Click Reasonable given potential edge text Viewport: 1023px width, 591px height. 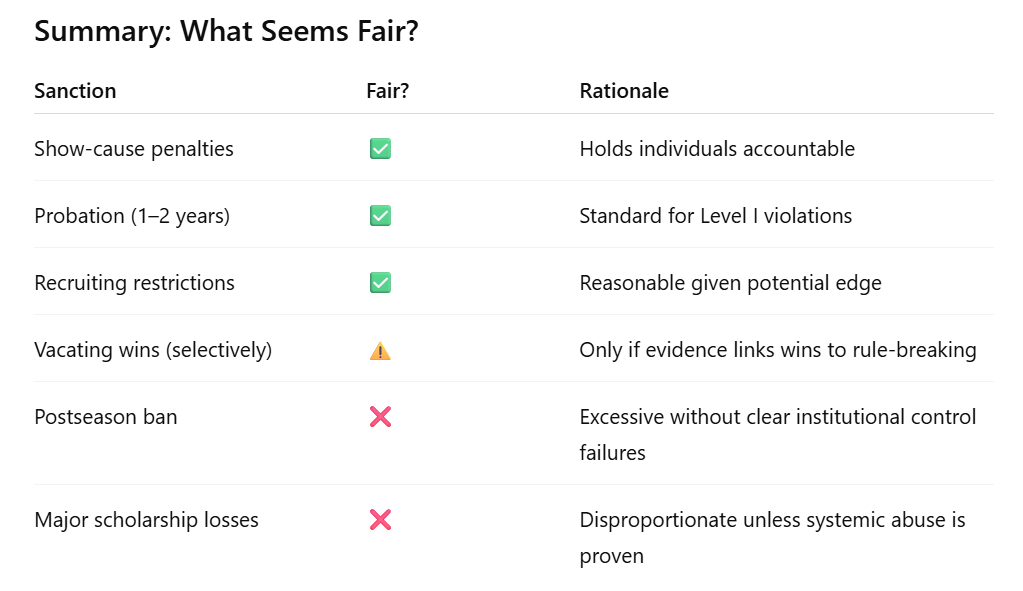(x=731, y=283)
